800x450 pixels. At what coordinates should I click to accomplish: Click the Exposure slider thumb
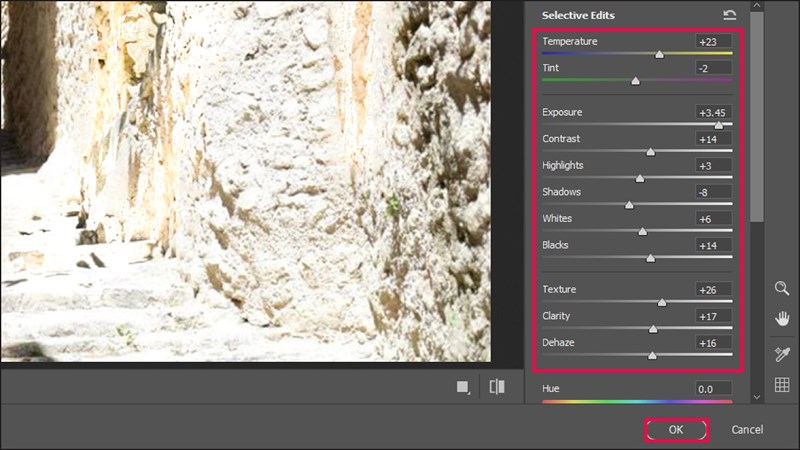coord(718,126)
